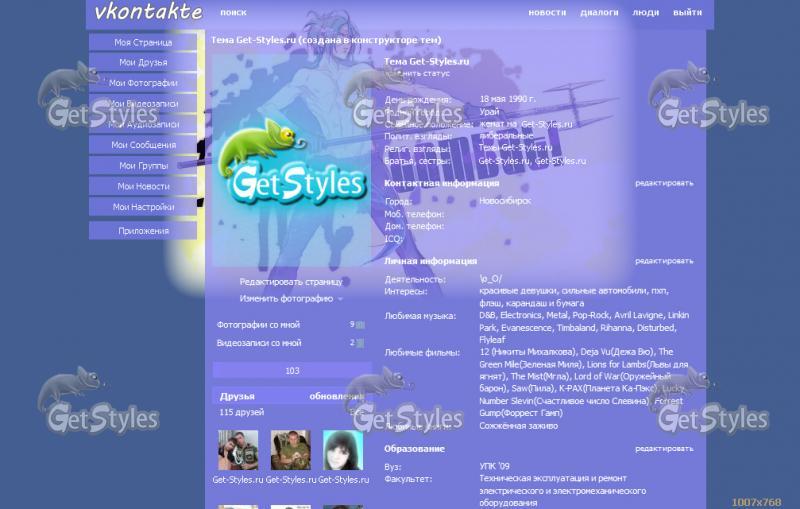Click изменить статус link
This screenshot has width=800, height=509.
click(x=417, y=73)
